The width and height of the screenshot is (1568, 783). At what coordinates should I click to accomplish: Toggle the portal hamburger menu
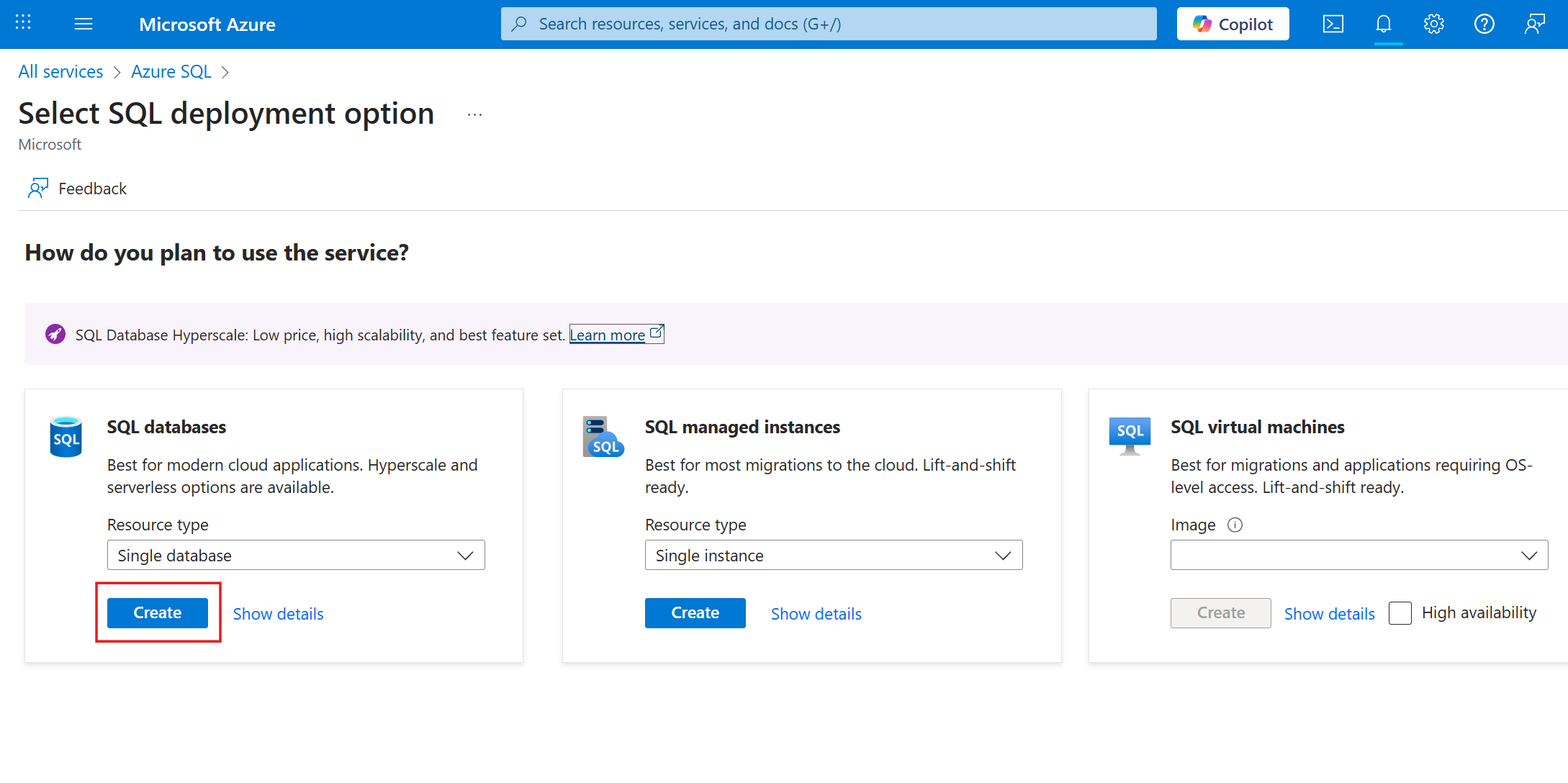(x=84, y=23)
